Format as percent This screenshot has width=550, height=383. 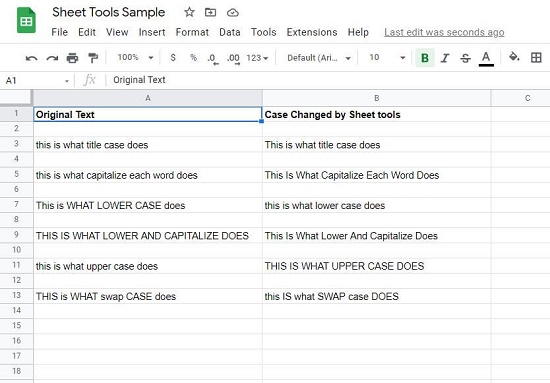(x=193, y=58)
